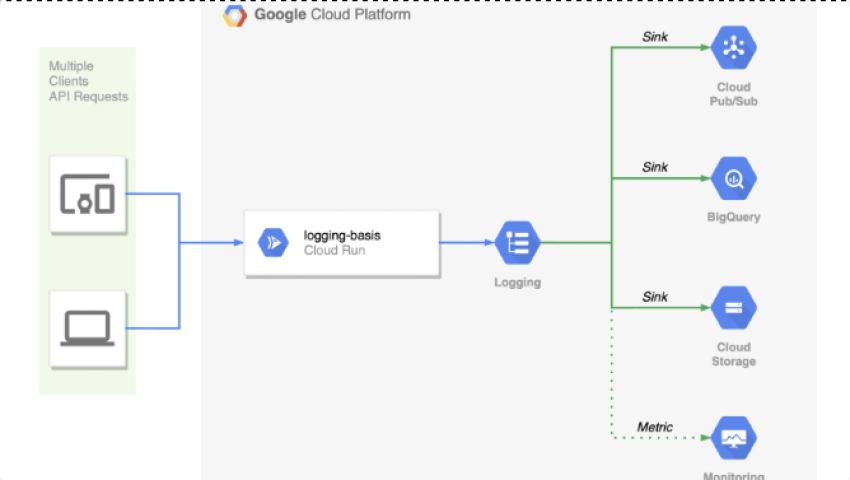Select the multi-device clients icon
The width and height of the screenshot is (850, 480).
(x=87, y=194)
